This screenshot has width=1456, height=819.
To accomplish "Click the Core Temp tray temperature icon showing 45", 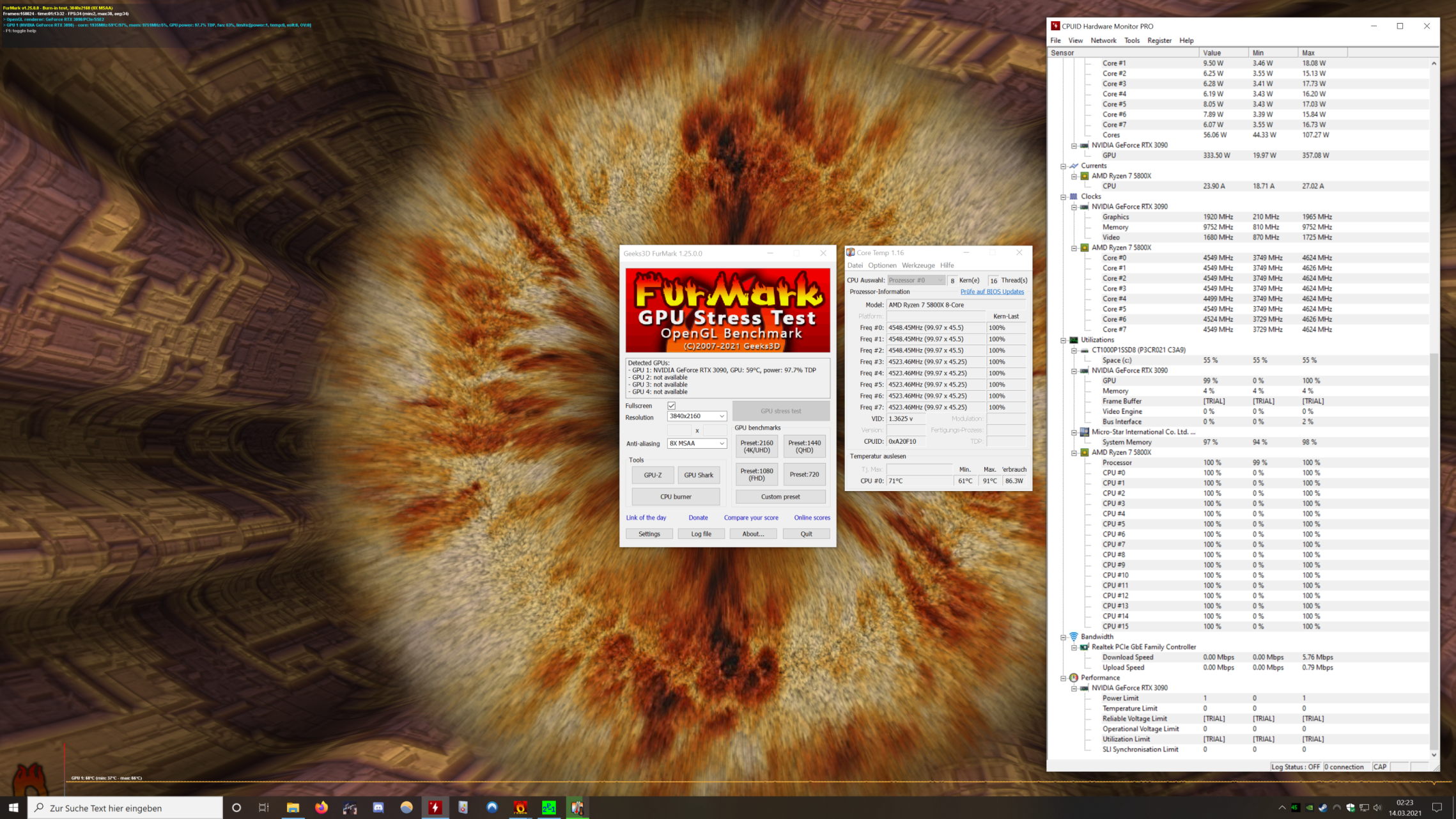I will pos(1295,807).
